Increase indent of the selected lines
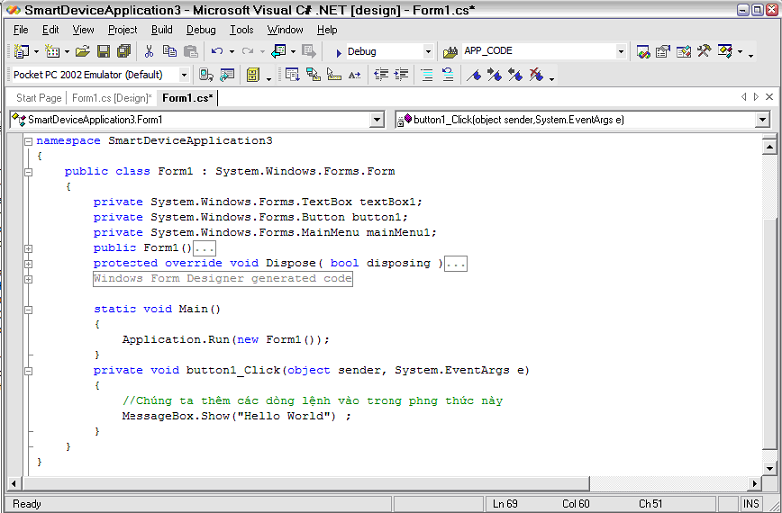The width and height of the screenshot is (782, 513). point(402,75)
